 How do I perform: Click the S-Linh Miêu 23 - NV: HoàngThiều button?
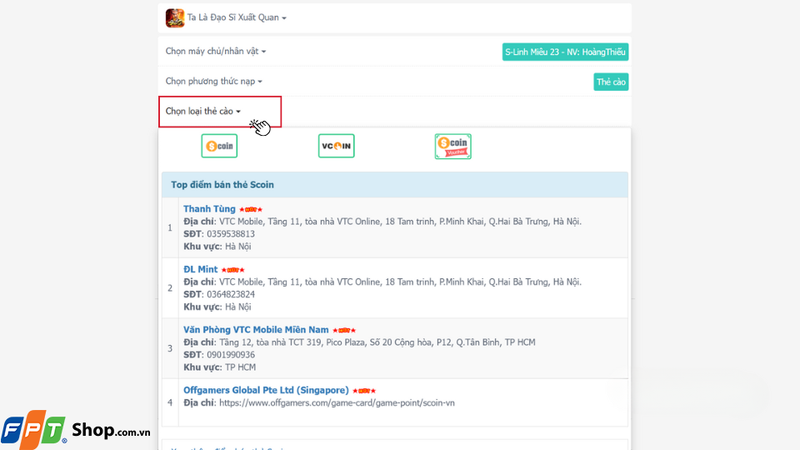coord(565,52)
